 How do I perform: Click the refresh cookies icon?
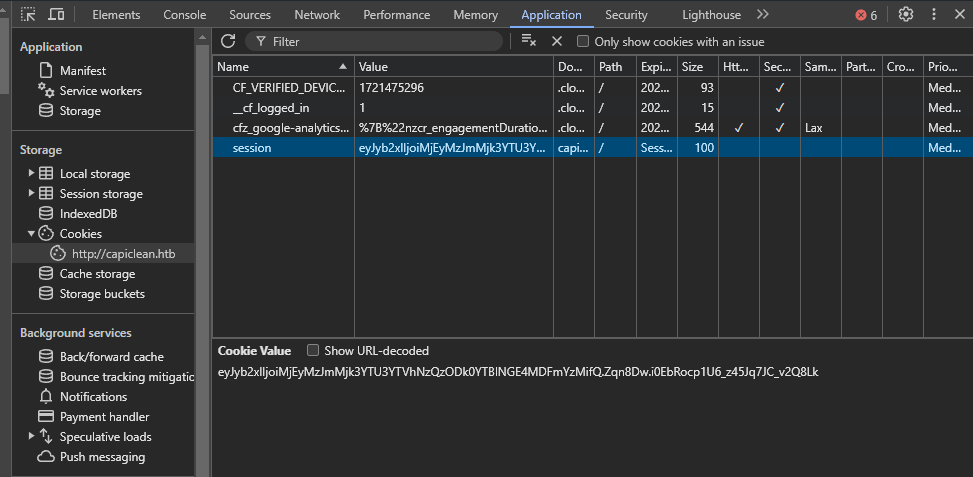click(x=228, y=41)
